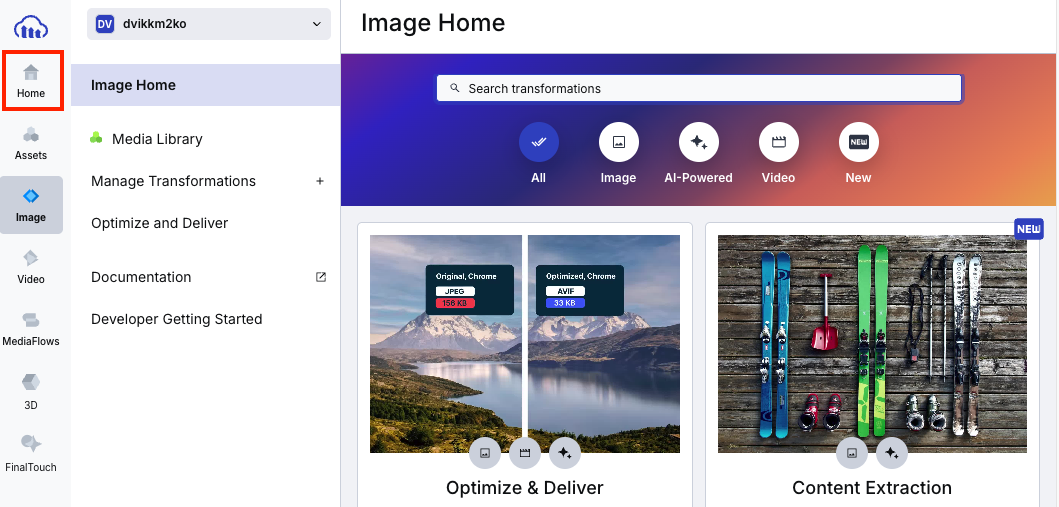
Task: Click the Content Extraction card title
Action: click(872, 487)
